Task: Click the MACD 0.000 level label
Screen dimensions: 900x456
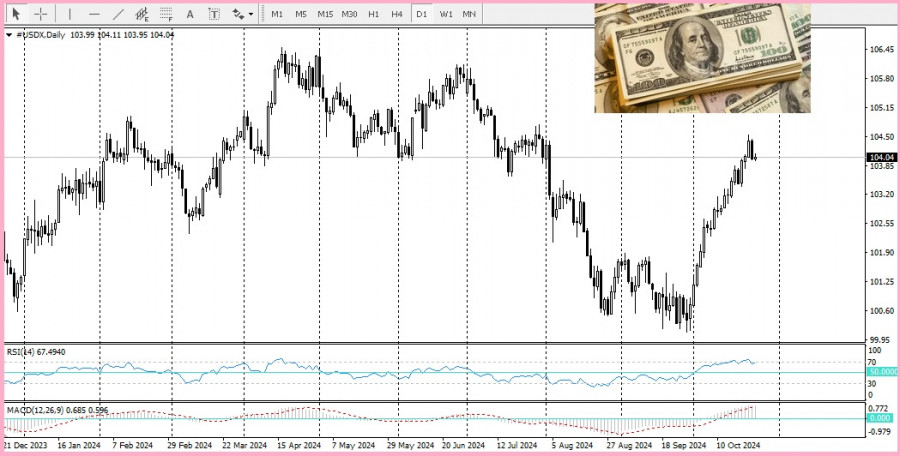Action: (880, 418)
